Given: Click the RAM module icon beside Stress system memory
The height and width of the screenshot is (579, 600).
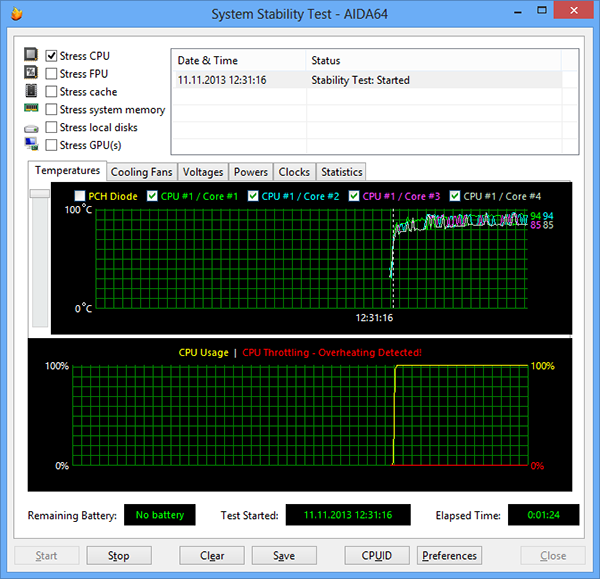Looking at the screenshot, I should click(x=31, y=108).
